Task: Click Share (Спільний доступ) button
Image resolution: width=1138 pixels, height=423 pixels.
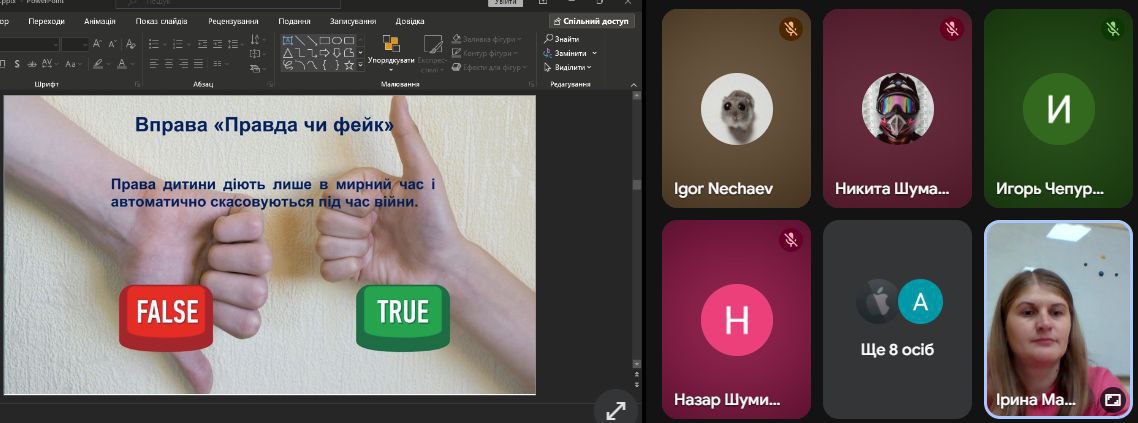Action: 591,21
